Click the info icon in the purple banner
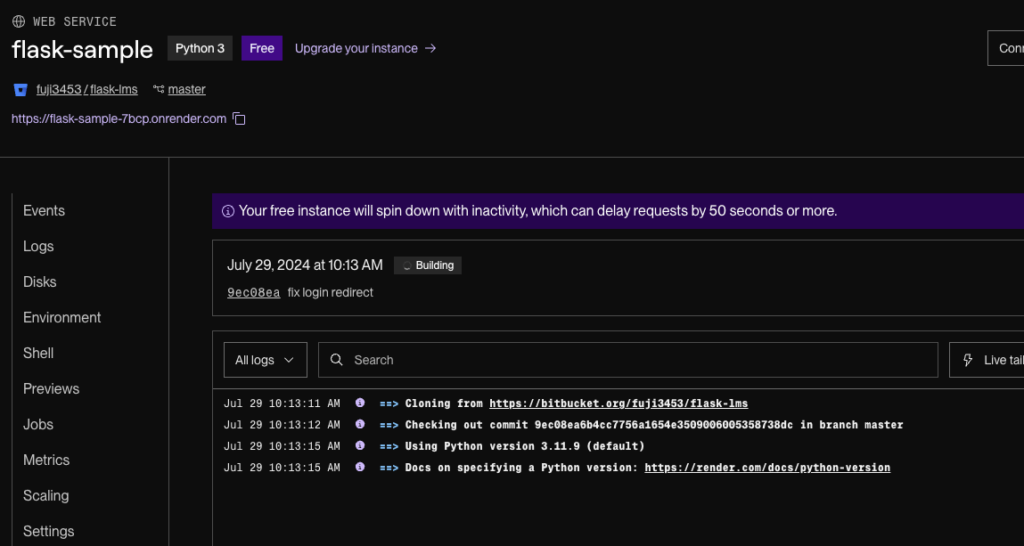Viewport: 1024px width, 546px height. click(228, 211)
